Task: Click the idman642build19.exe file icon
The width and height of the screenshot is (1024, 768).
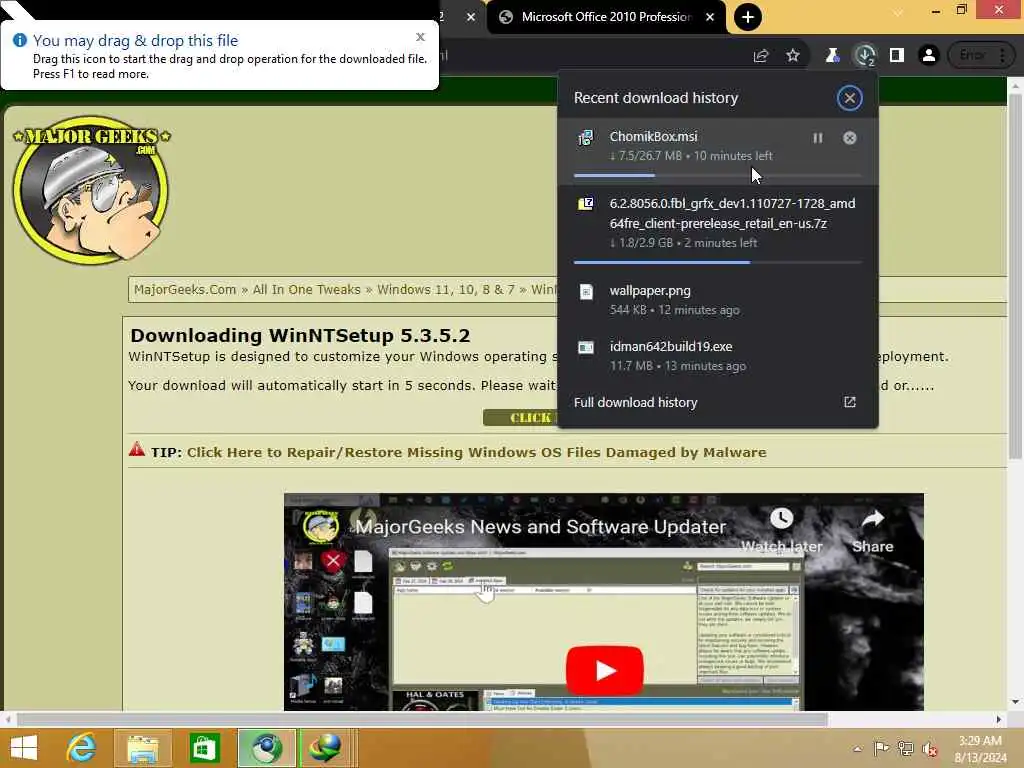Action: (x=586, y=347)
